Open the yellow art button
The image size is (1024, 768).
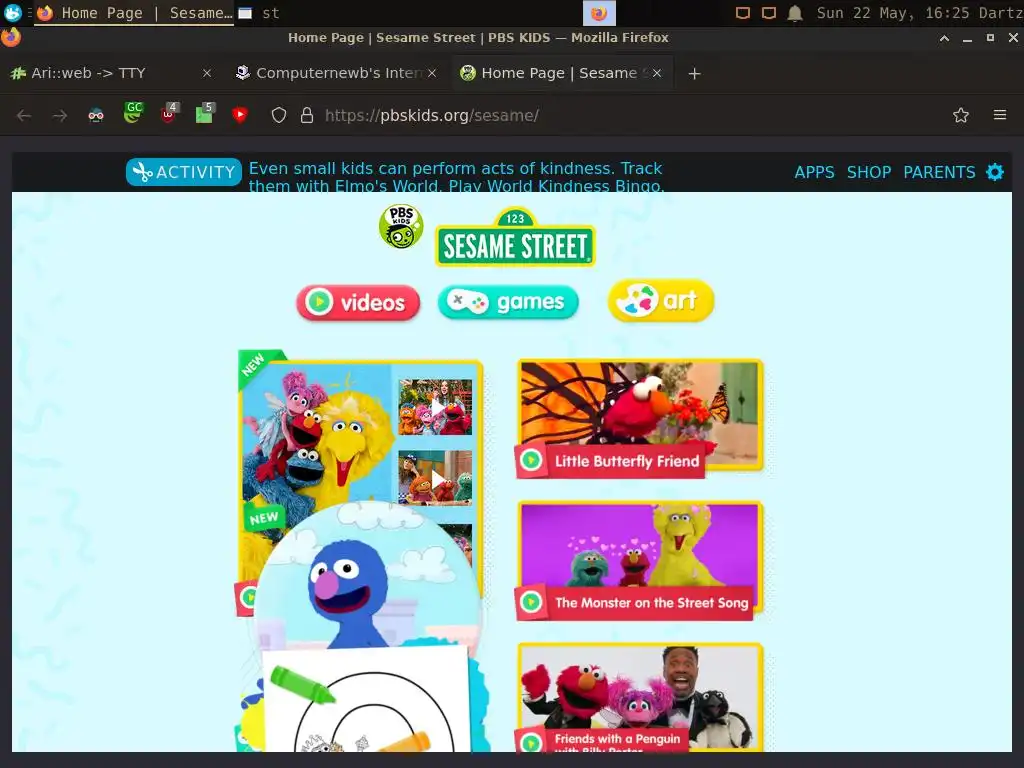coord(661,301)
